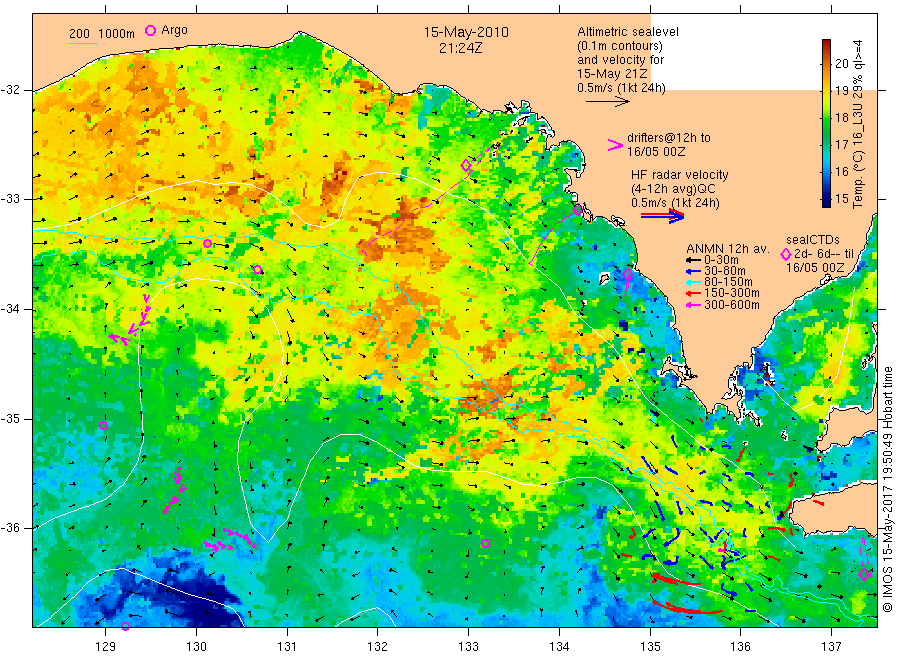
Task: Click the "ANMN 12h av." legend heading
Action: (728, 249)
